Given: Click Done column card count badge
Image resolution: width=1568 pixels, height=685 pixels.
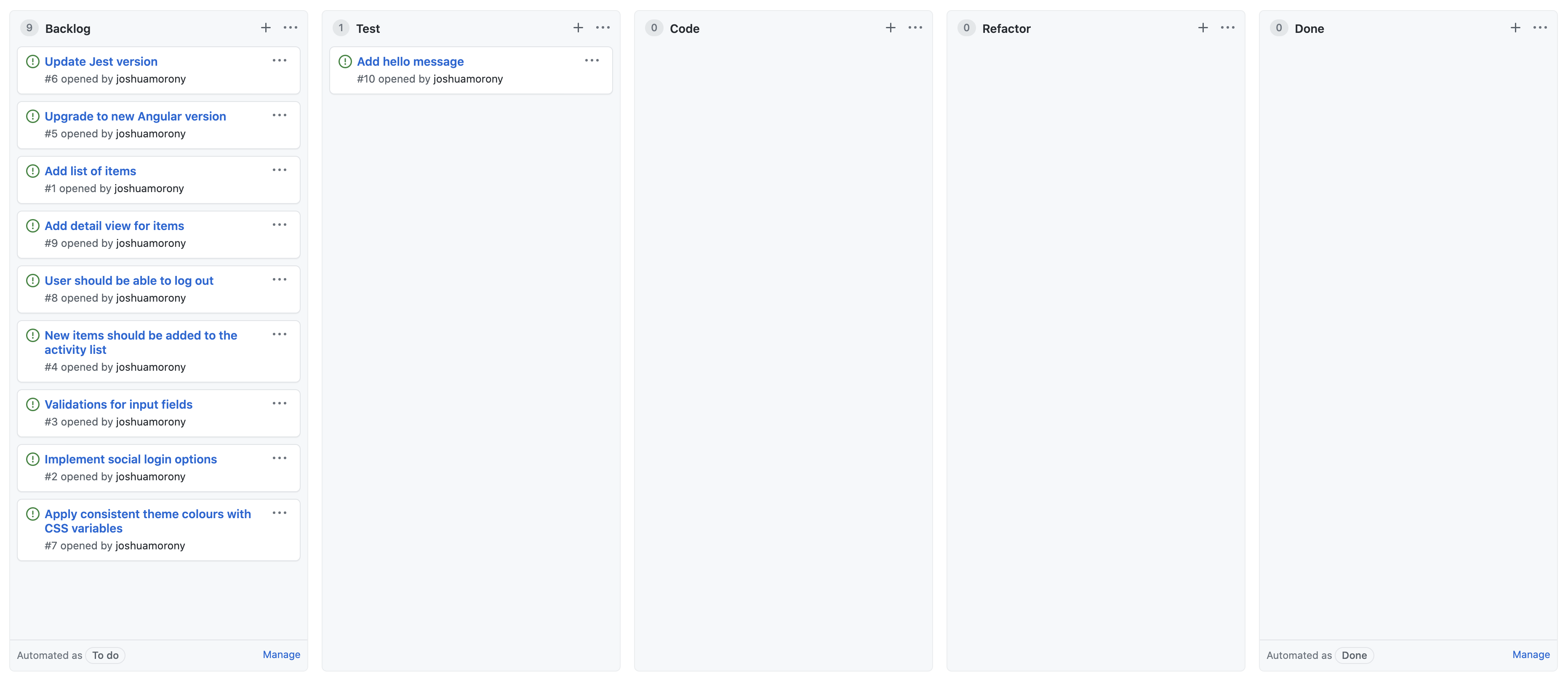Looking at the screenshot, I should tap(1279, 28).
